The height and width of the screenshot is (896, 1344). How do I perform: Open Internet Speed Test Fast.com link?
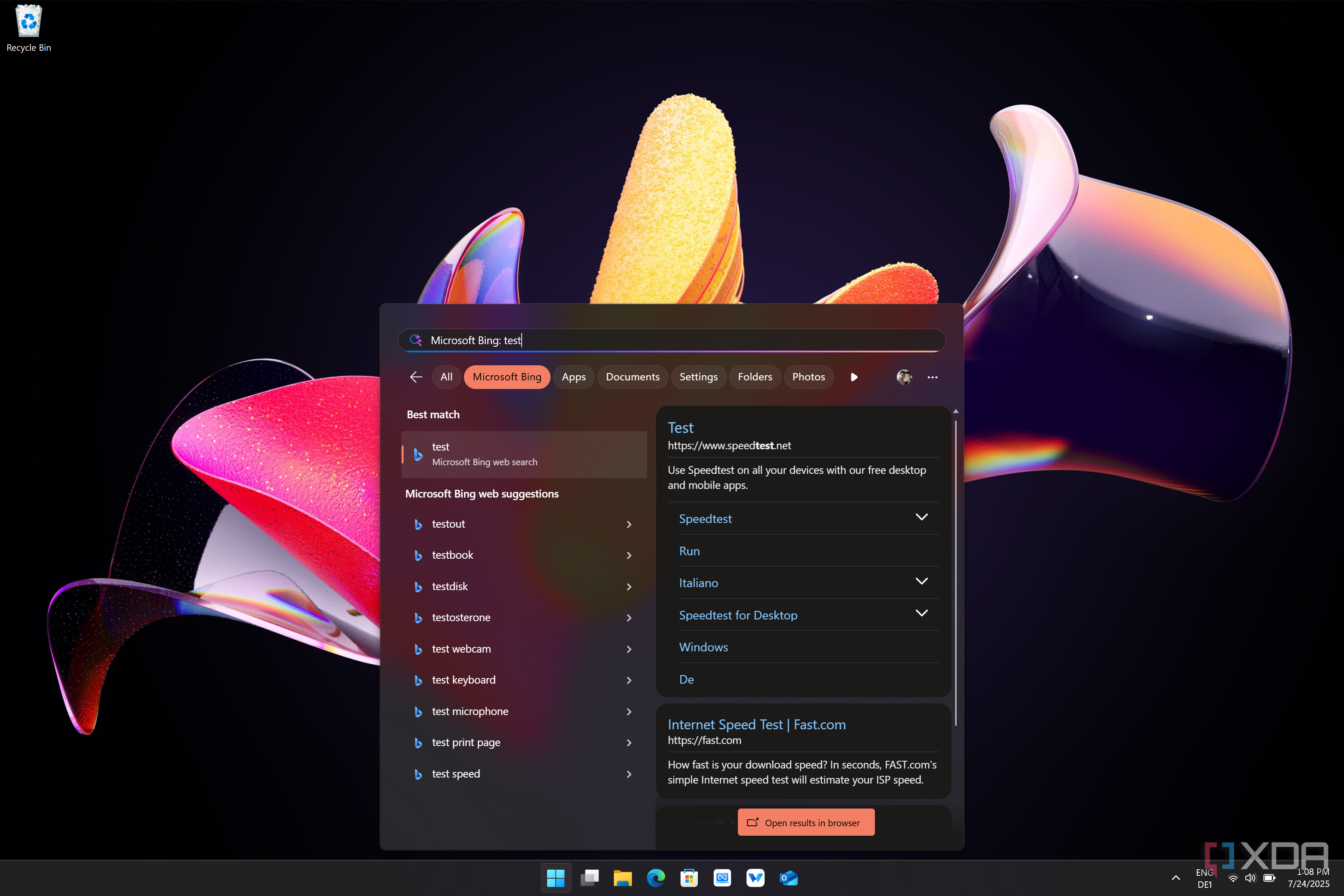point(756,725)
